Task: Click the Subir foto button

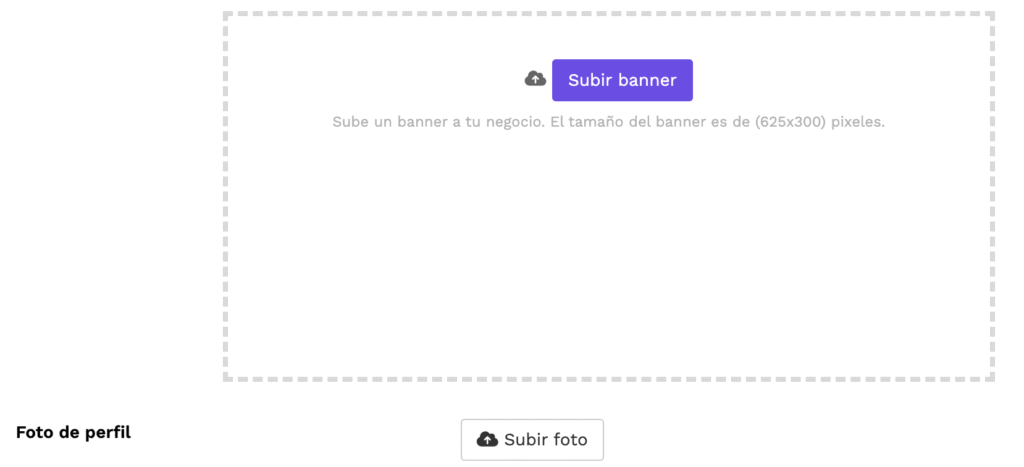Action: [532, 440]
